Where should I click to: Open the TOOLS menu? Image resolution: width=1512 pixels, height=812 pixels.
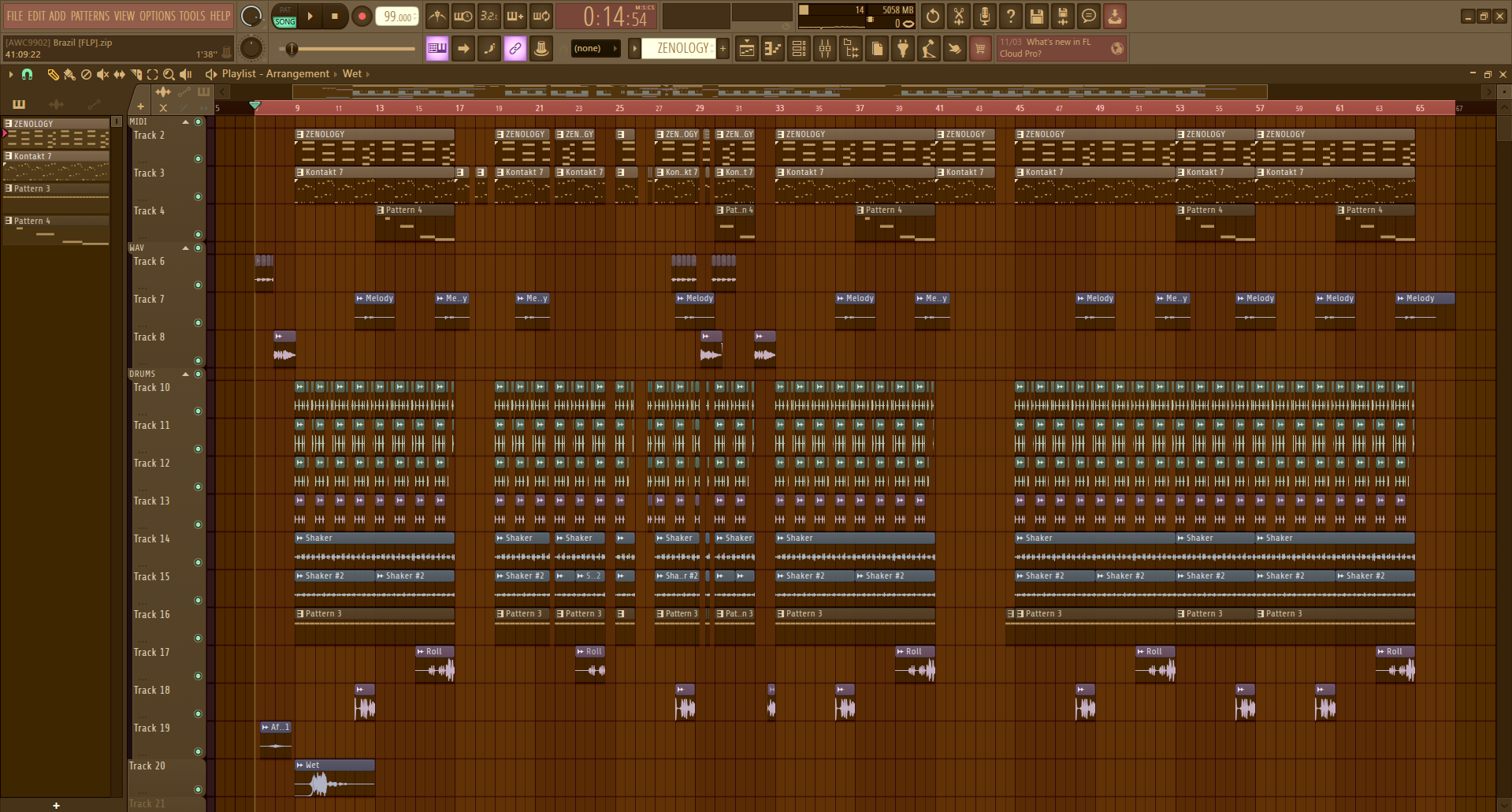192,16
